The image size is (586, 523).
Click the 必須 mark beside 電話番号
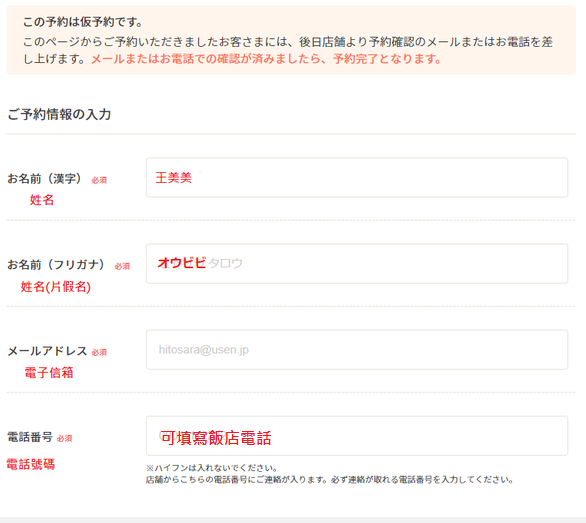(64, 438)
